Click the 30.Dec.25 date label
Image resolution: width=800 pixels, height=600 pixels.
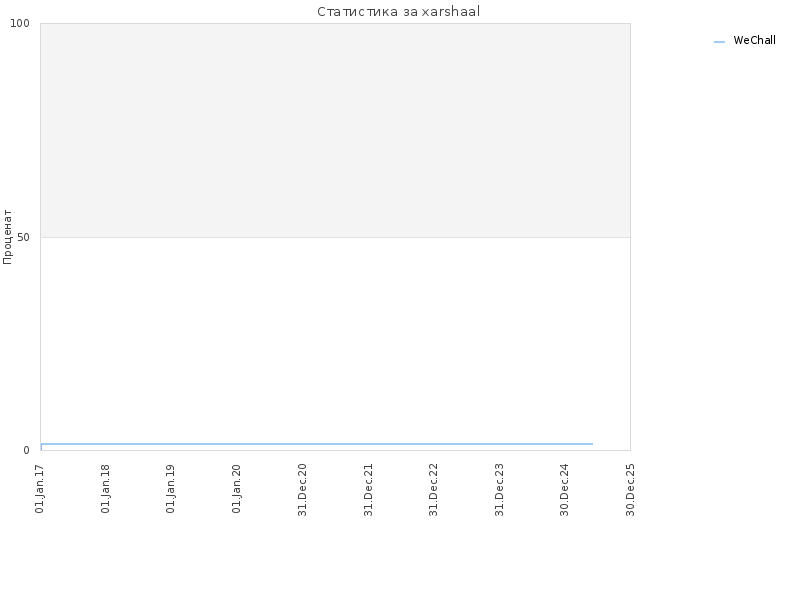coord(630,490)
